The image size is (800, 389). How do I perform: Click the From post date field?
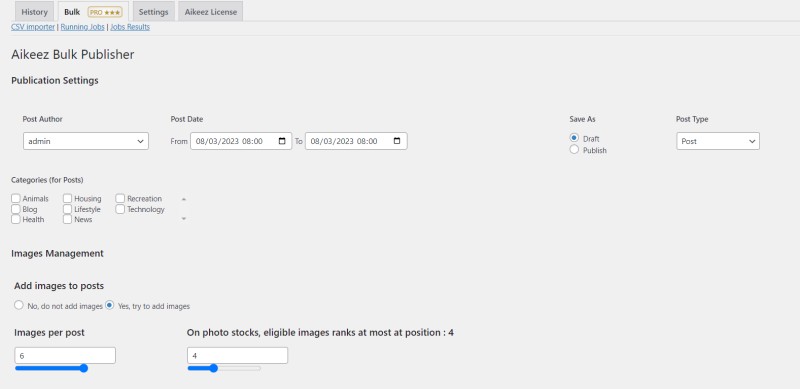241,141
